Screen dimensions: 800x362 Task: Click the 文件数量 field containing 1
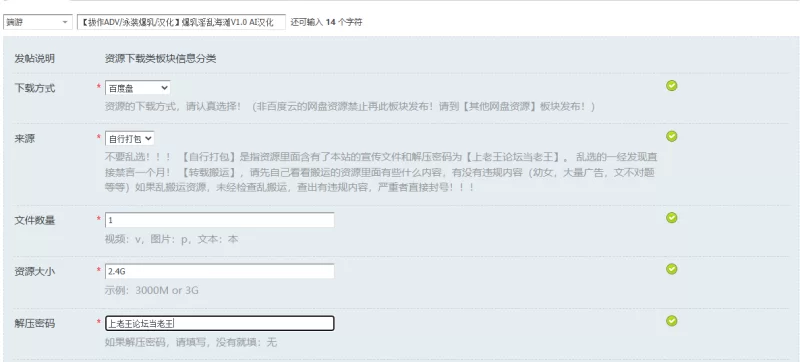click(219, 220)
